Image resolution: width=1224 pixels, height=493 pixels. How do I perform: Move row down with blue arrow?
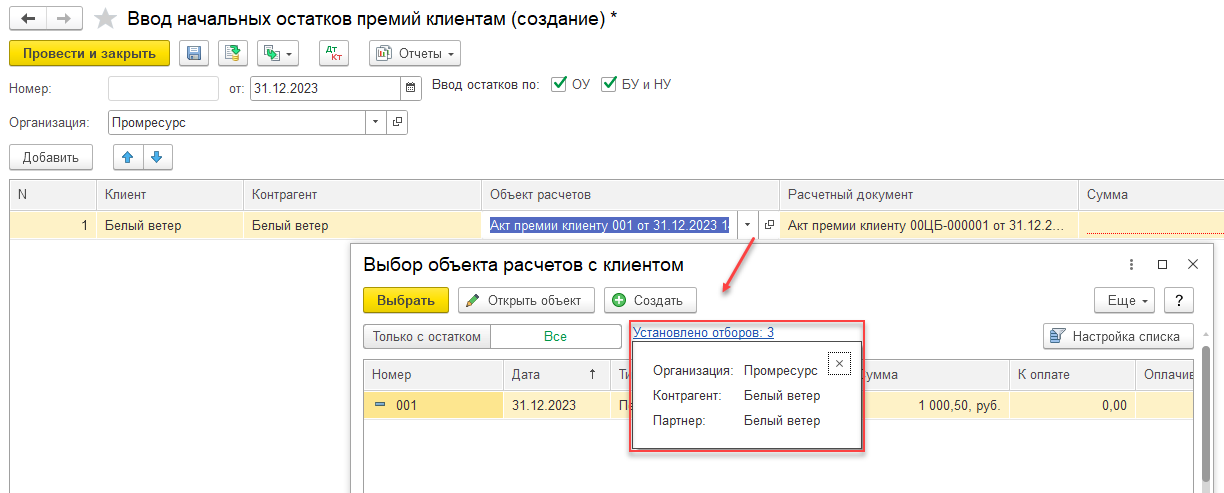tap(158, 157)
